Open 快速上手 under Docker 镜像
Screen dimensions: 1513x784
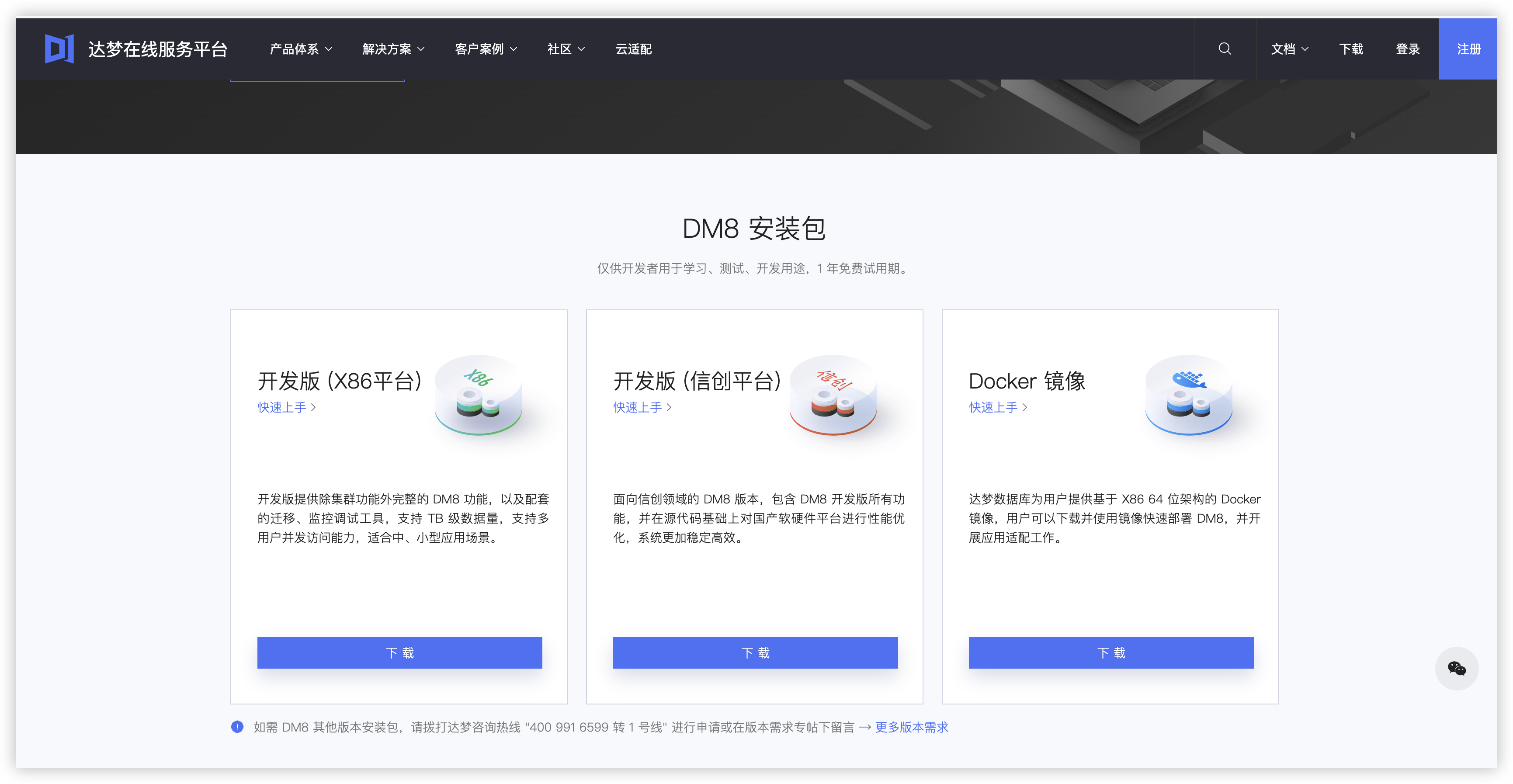point(999,407)
